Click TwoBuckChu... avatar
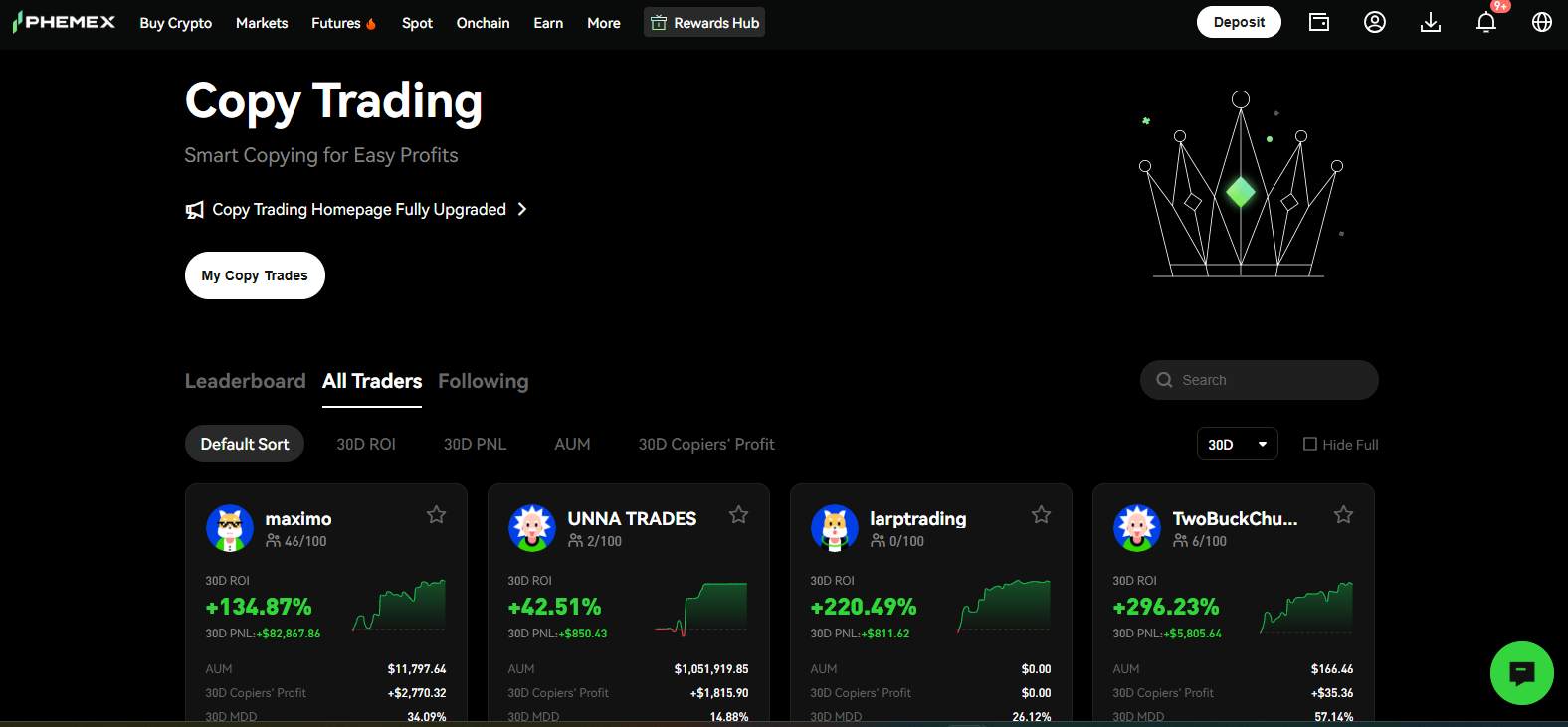This screenshot has height=727, width=1568. point(1137,528)
